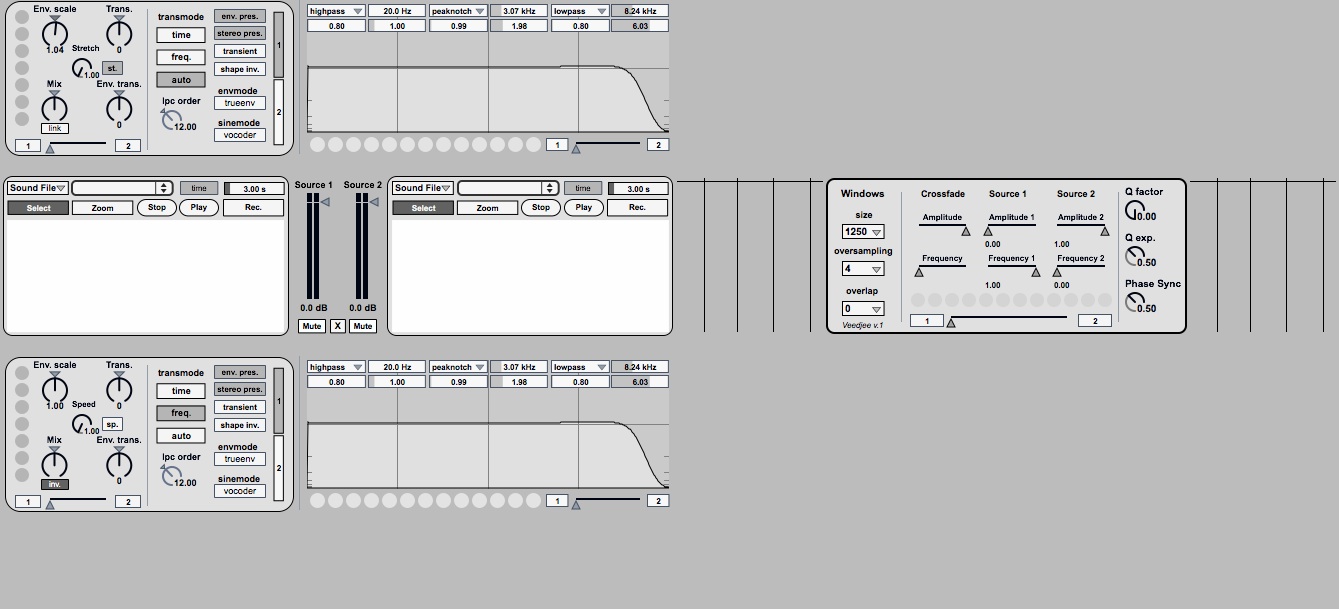Open the oversampling dropdown
This screenshot has width=1339, height=609.
pos(862,269)
